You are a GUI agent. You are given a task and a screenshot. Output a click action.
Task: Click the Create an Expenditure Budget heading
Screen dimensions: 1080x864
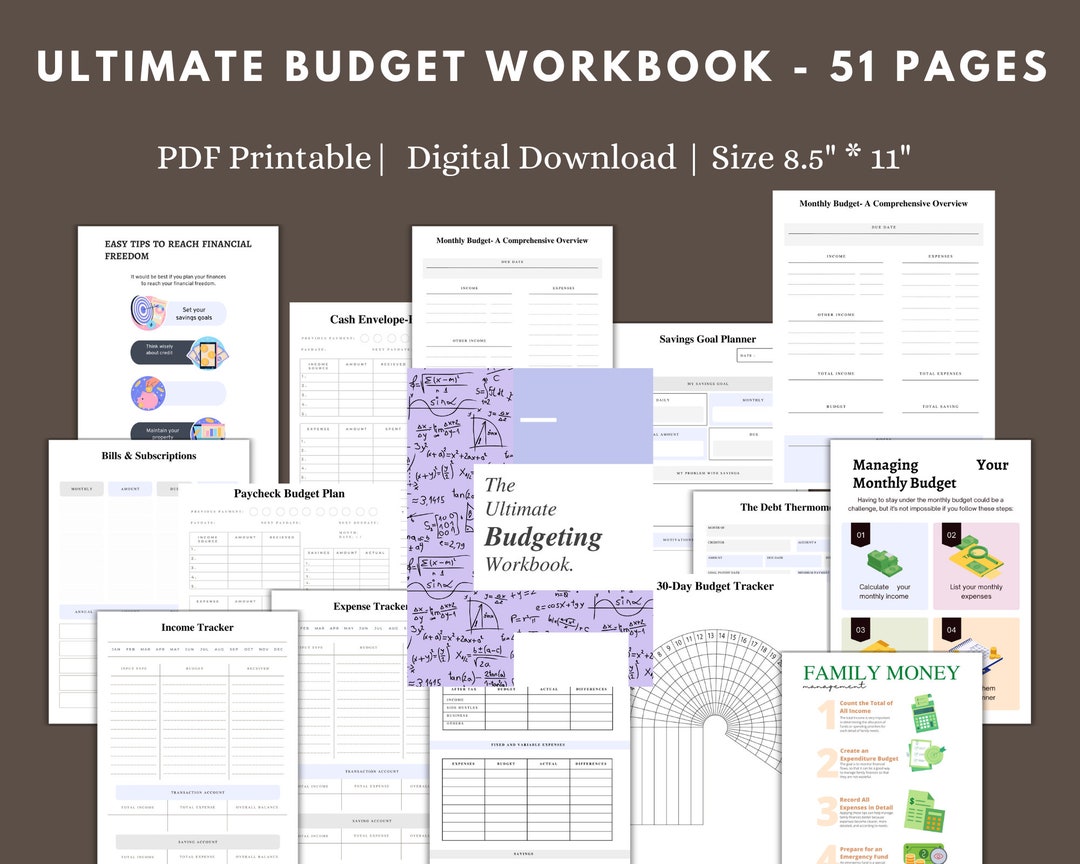[x=869, y=754]
